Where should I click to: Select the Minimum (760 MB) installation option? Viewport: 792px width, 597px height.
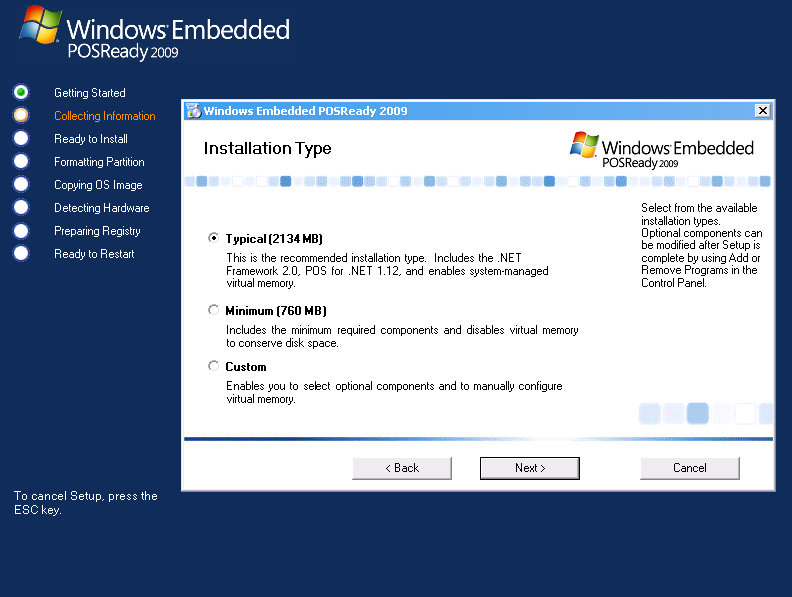click(x=214, y=310)
